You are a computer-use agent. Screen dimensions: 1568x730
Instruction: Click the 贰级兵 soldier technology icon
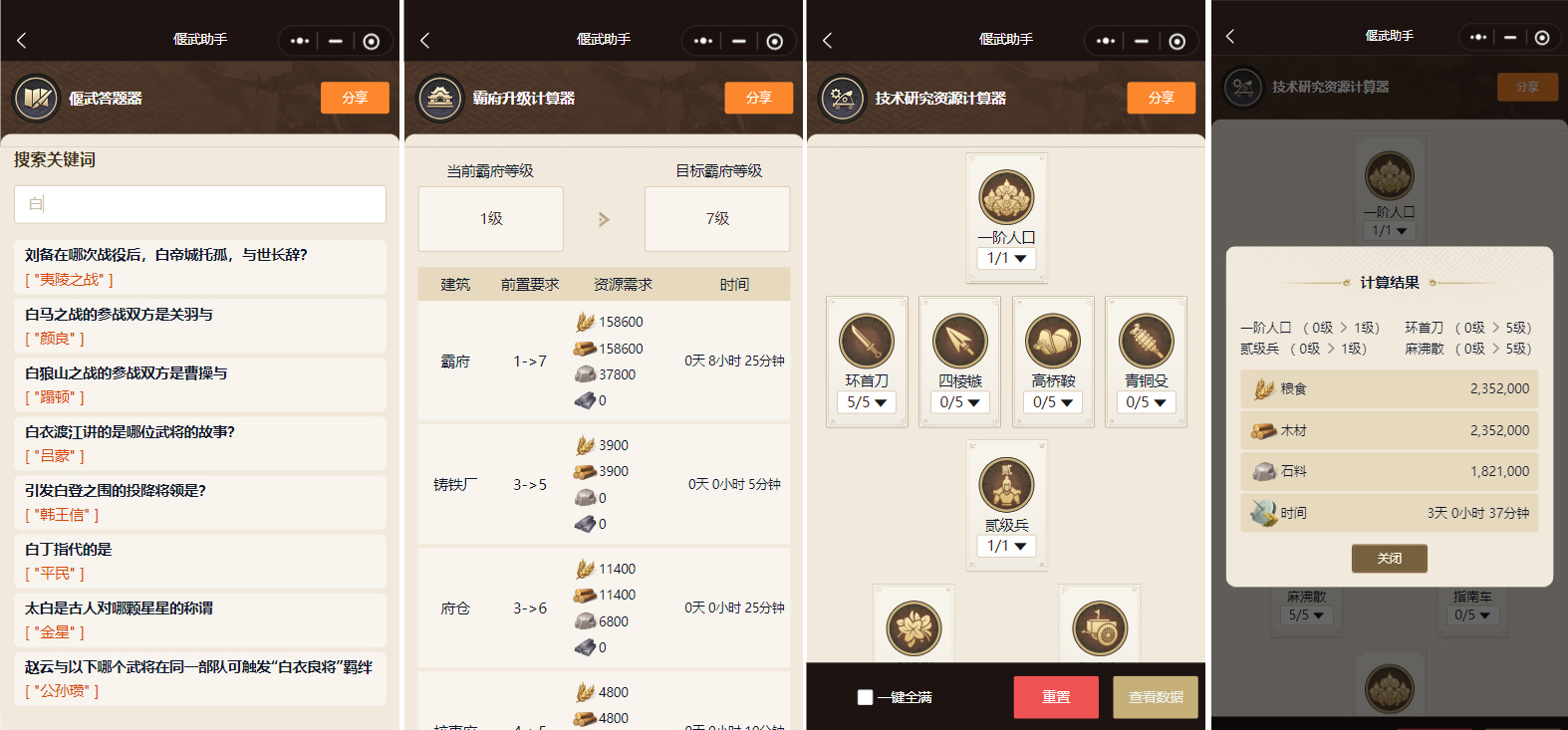coord(1007,485)
